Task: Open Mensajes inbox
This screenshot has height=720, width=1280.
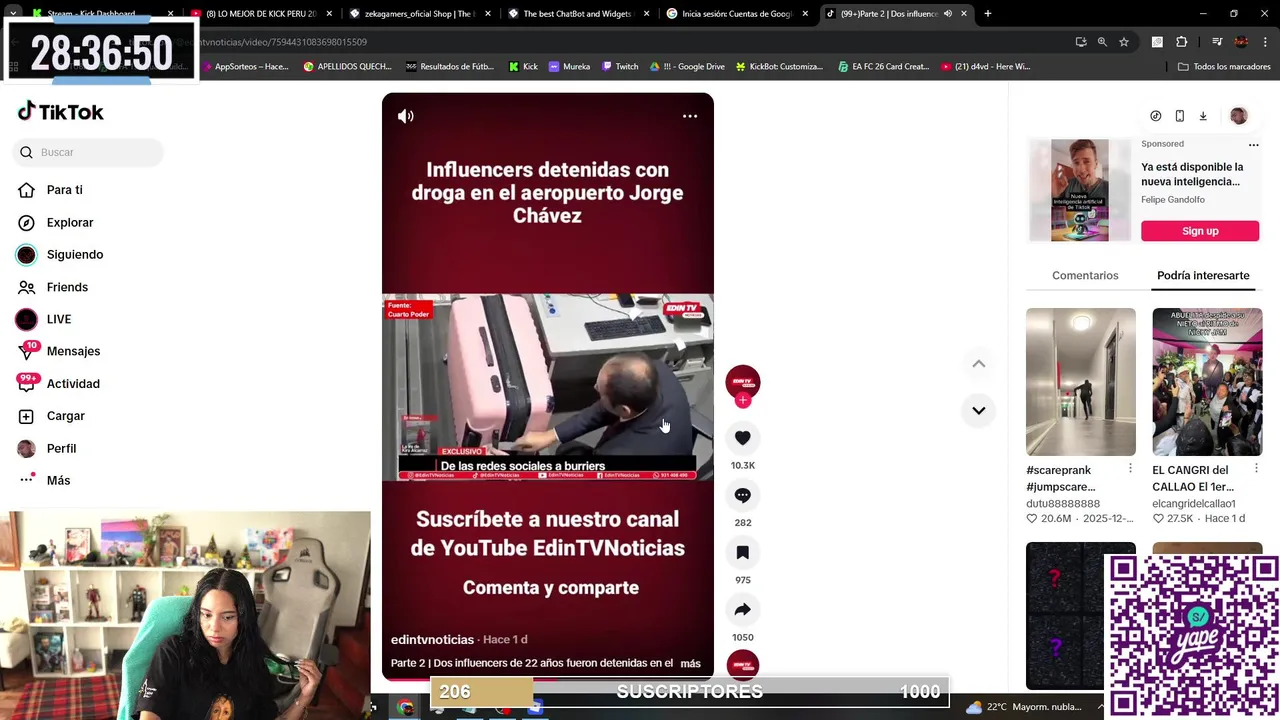Action: pos(58,351)
